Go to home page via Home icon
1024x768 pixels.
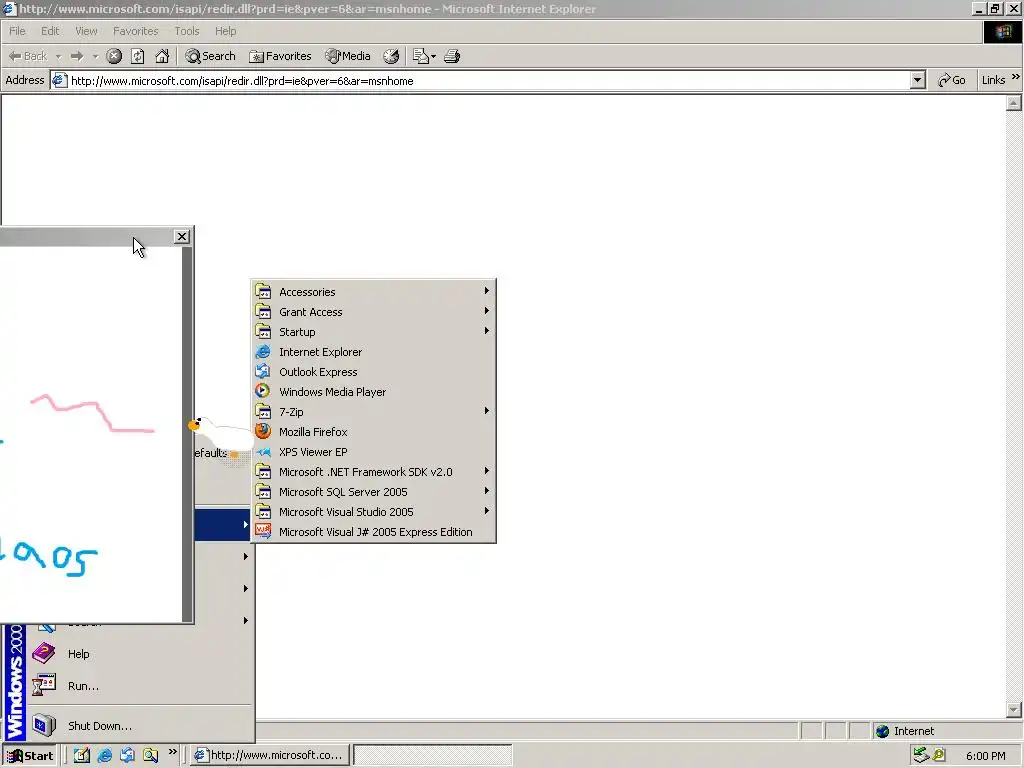coord(162,56)
